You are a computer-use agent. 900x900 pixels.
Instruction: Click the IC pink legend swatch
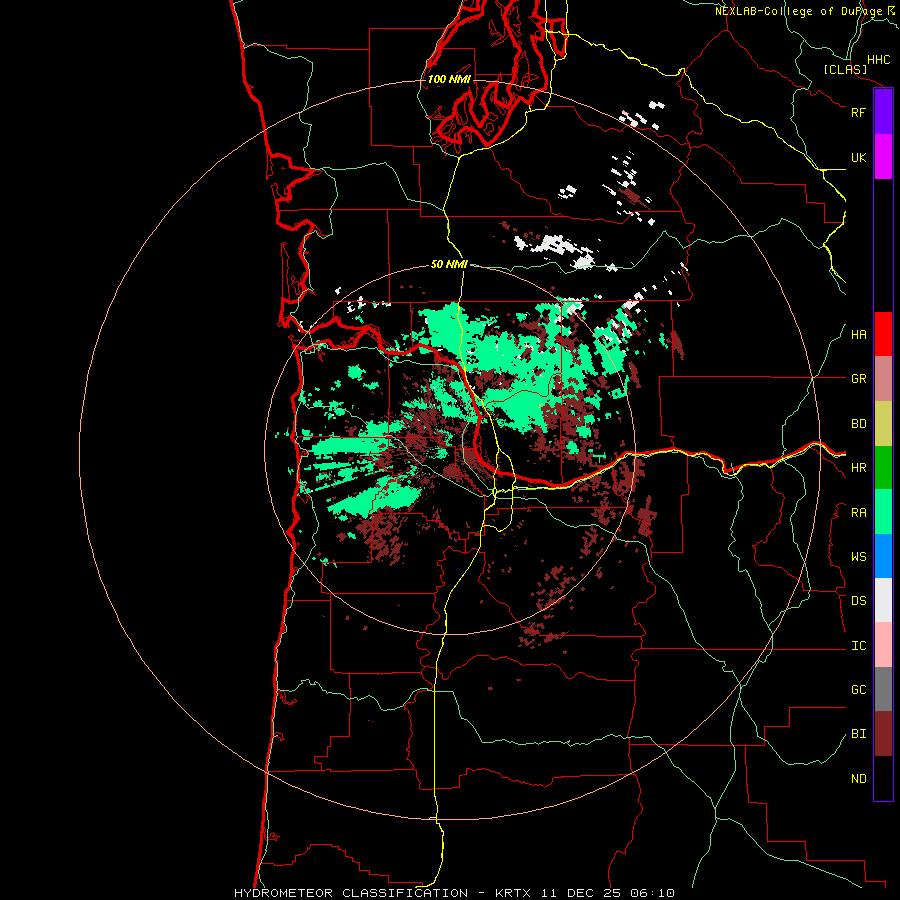(883, 645)
